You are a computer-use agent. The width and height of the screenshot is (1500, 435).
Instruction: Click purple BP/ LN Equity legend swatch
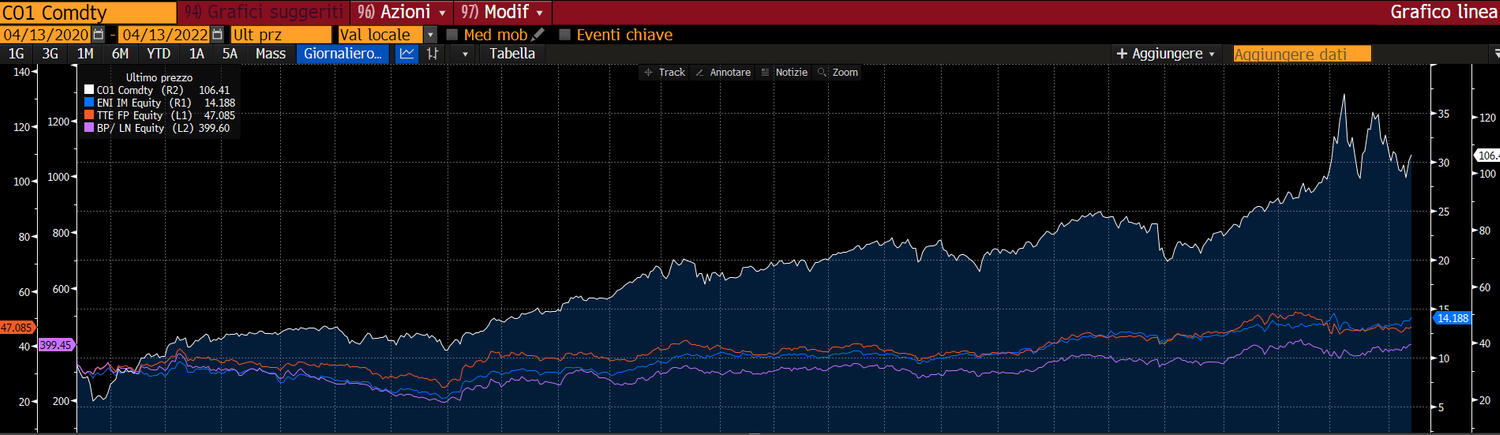point(88,127)
